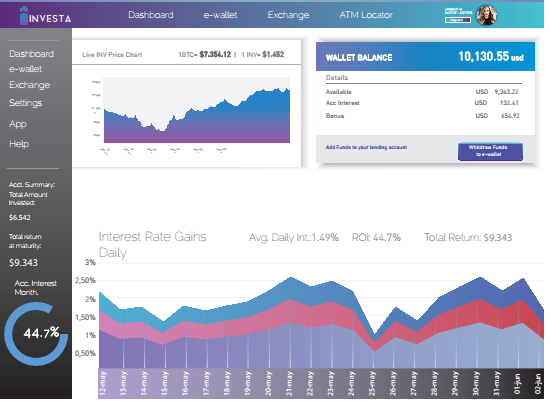Select the 18-may date on chart axis

pyautogui.click(x=227, y=384)
